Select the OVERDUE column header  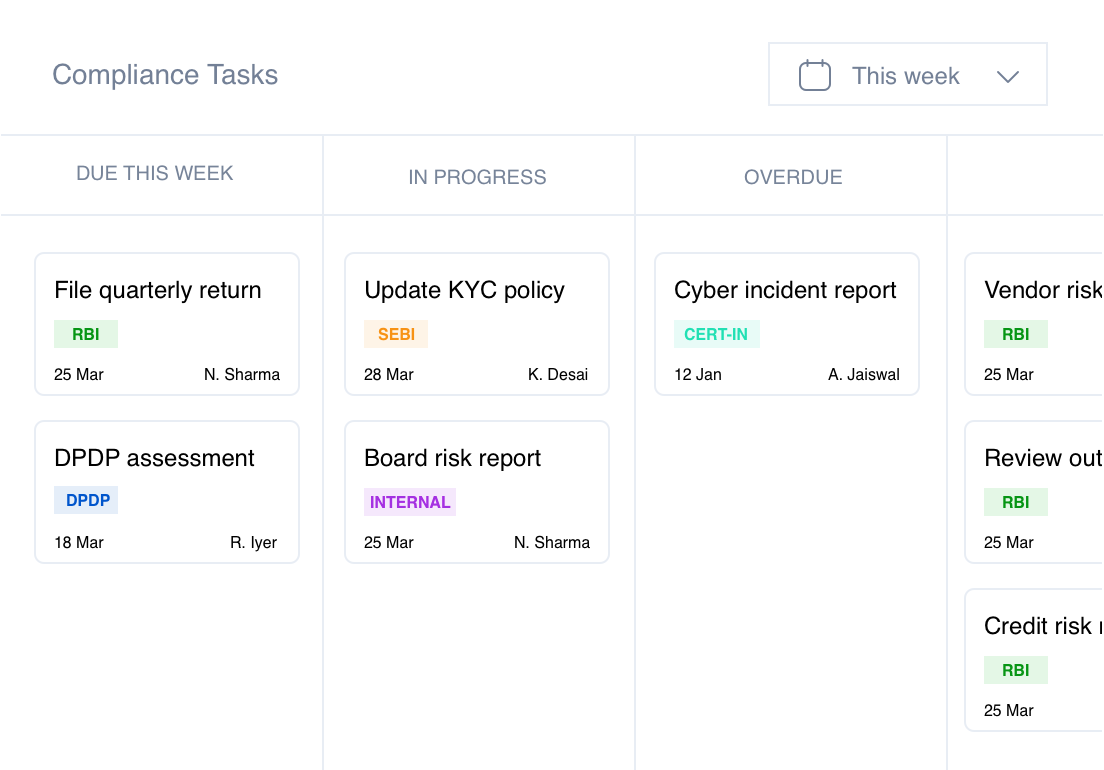point(793,177)
